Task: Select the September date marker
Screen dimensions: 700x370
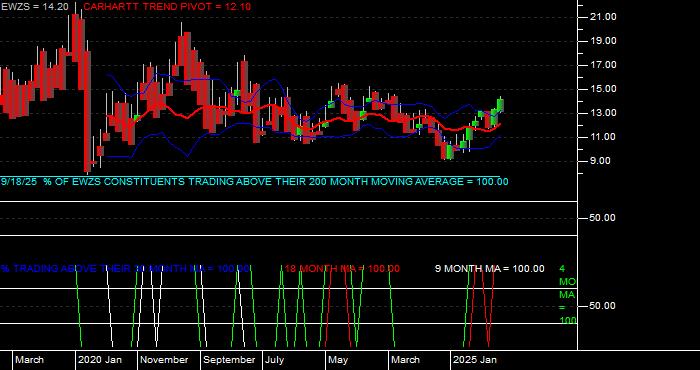Action: coord(229,360)
